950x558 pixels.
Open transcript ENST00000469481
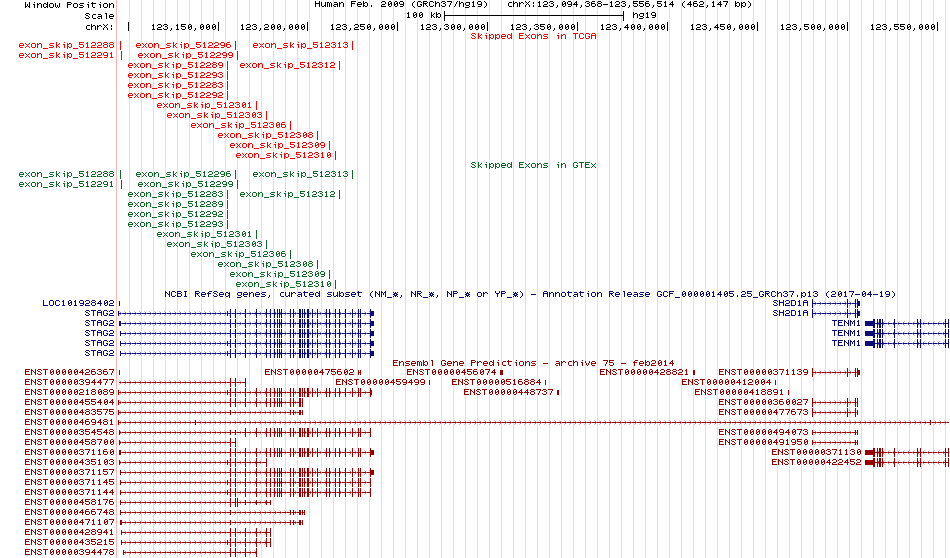[69, 422]
